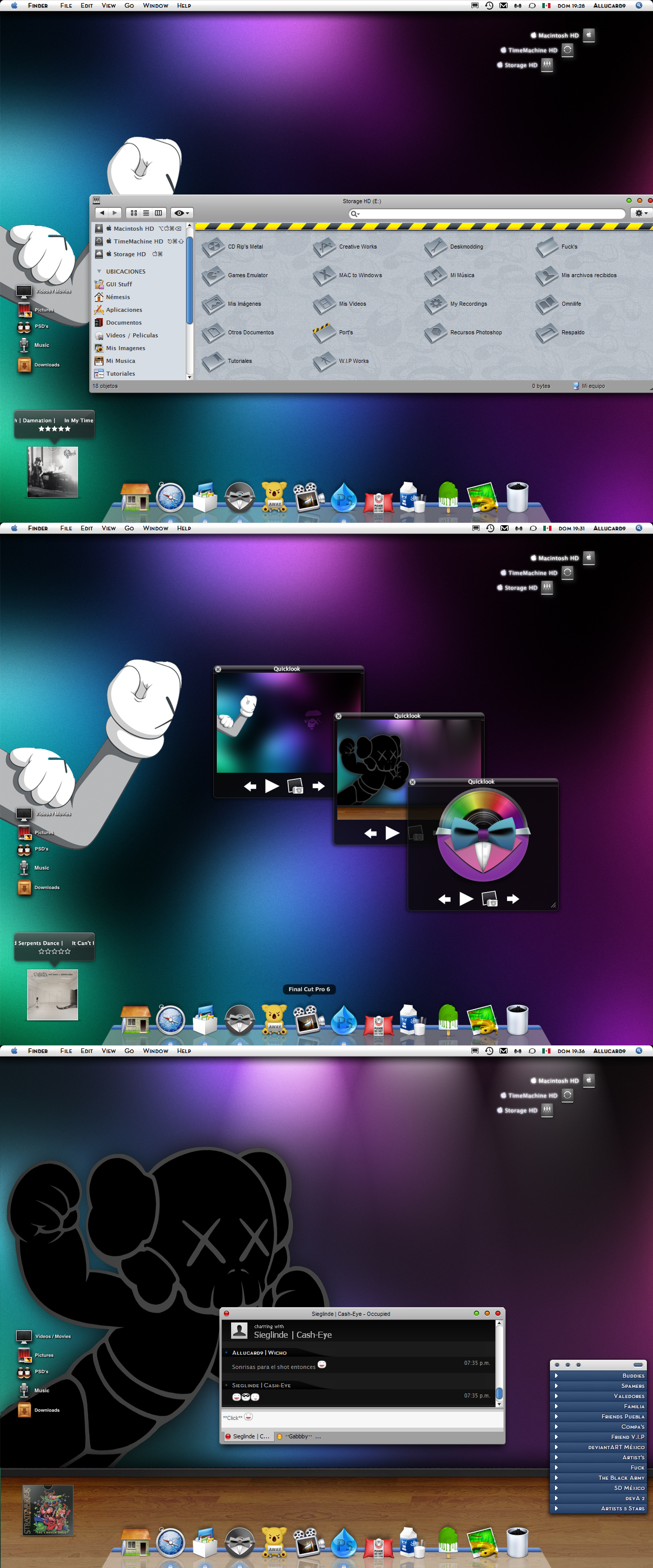This screenshot has height=1568, width=653.
Task: Select Aplicaciones in Finder sidebar
Action: point(119,310)
